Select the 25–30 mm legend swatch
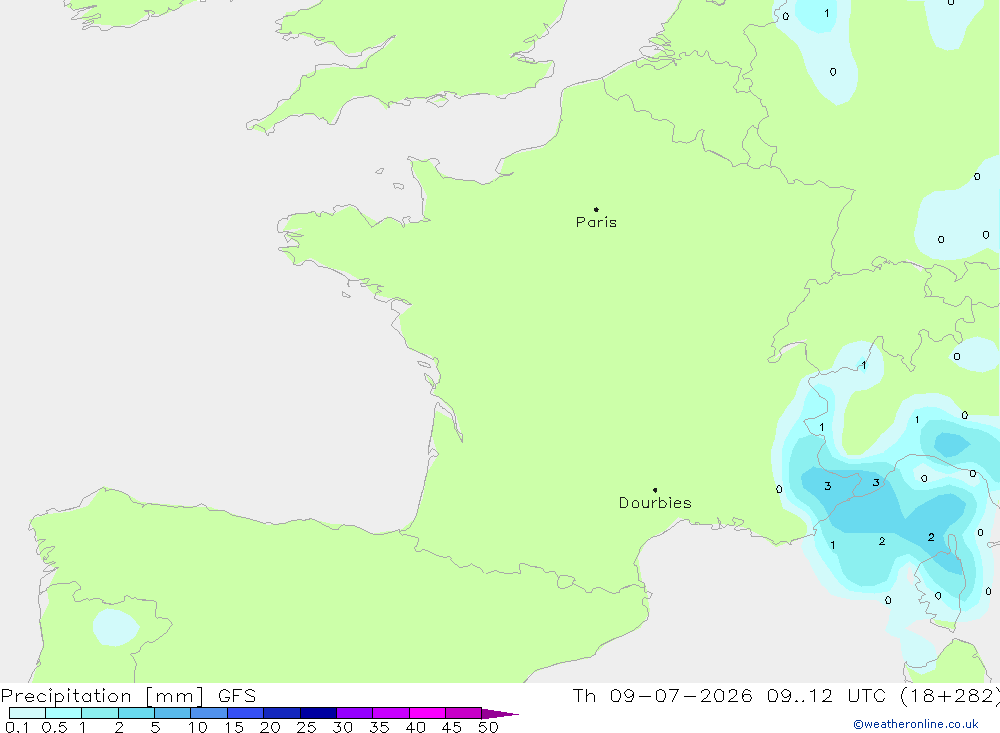The width and height of the screenshot is (1000, 733). point(318,713)
